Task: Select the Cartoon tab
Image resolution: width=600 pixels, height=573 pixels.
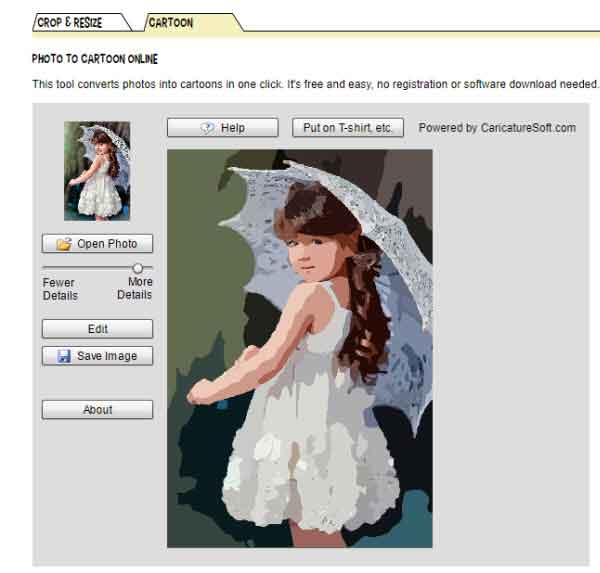Action: pyautogui.click(x=192, y=22)
